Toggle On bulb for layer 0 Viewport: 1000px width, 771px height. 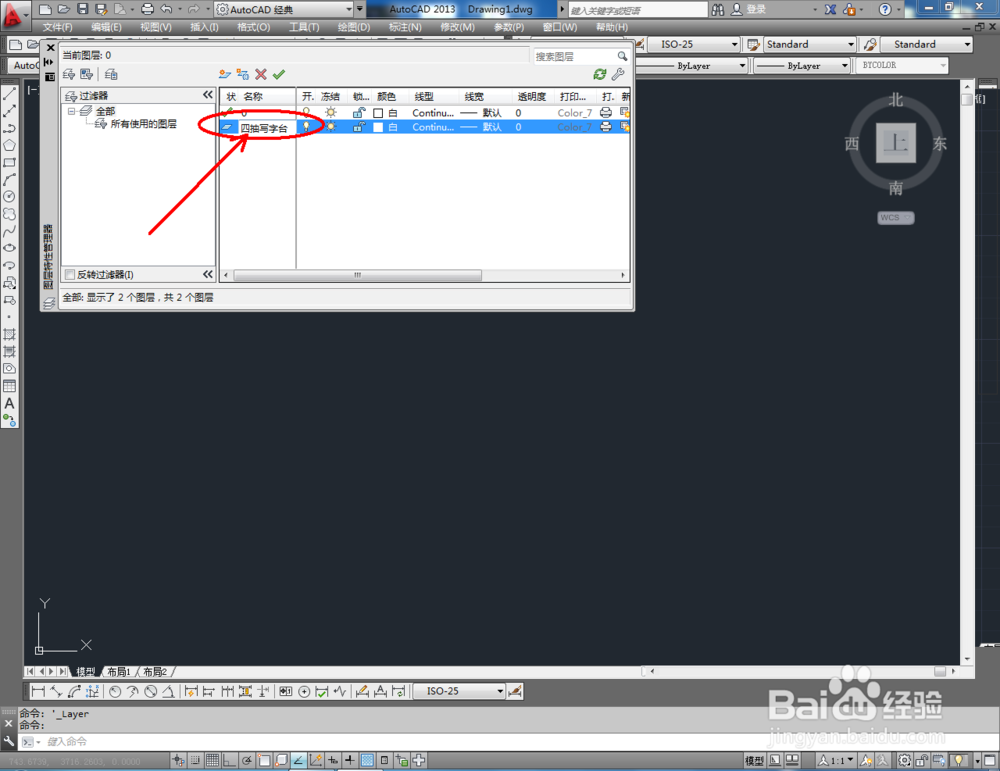306,112
